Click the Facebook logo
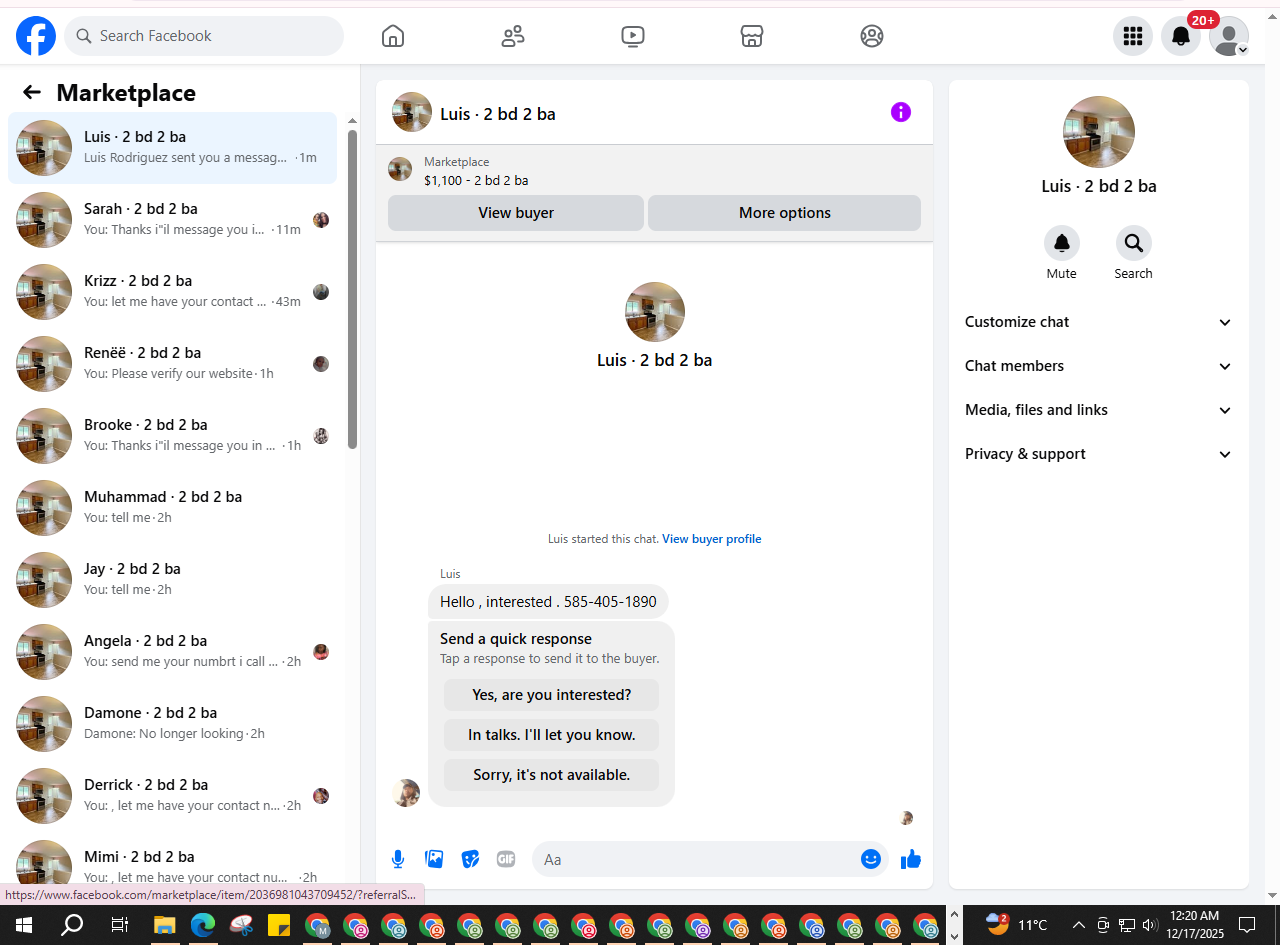1280x945 pixels. click(x=36, y=36)
